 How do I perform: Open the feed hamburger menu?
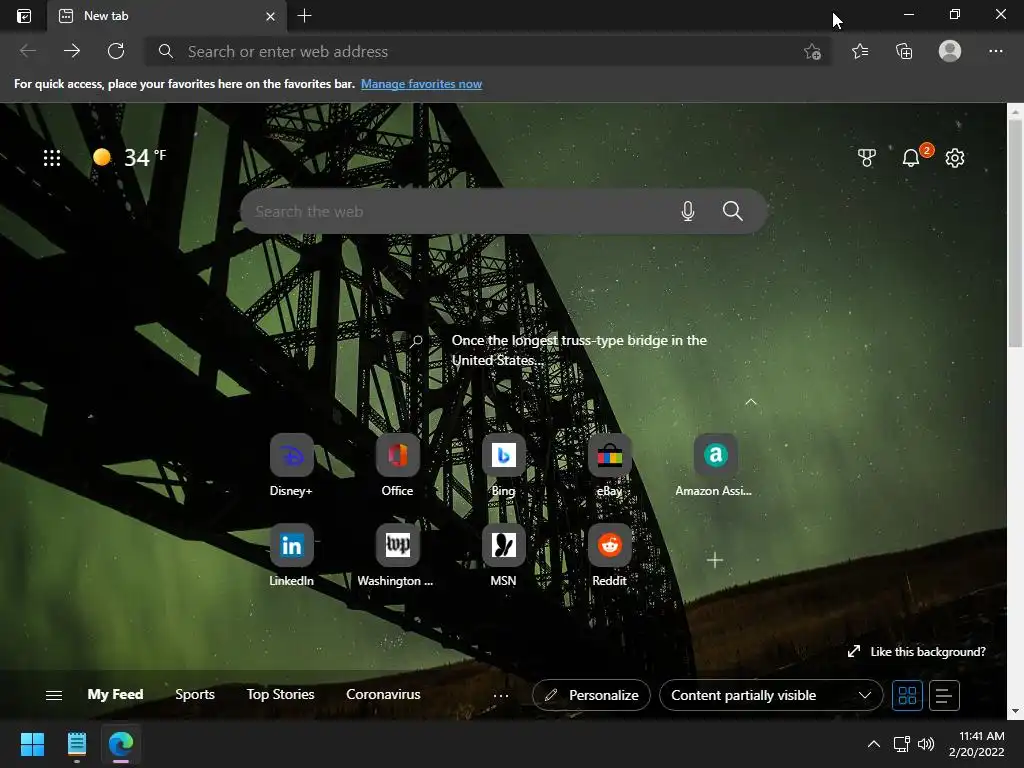tap(54, 695)
